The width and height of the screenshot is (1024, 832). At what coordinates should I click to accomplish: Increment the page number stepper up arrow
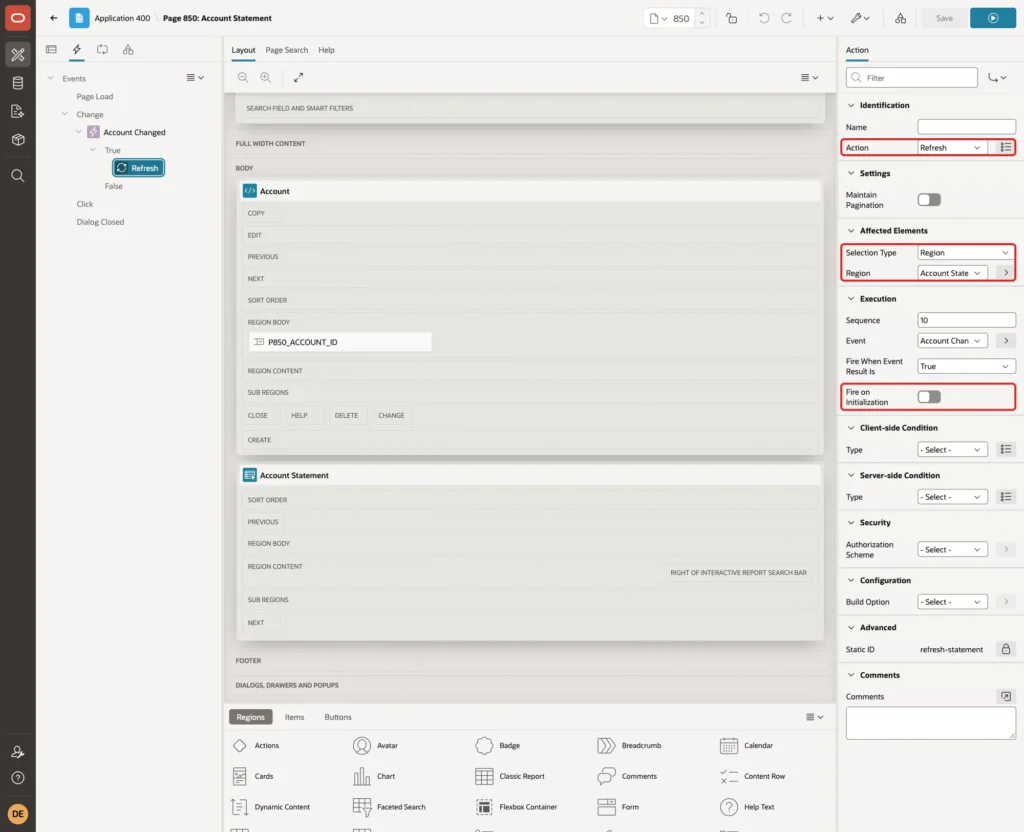click(x=702, y=14)
